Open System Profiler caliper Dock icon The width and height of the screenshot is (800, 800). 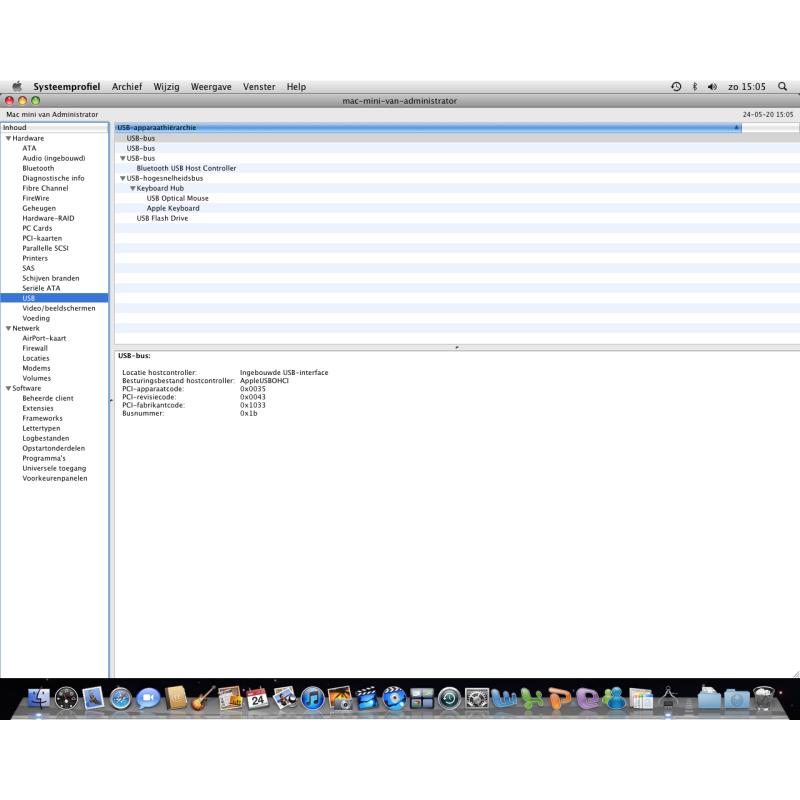(x=668, y=698)
